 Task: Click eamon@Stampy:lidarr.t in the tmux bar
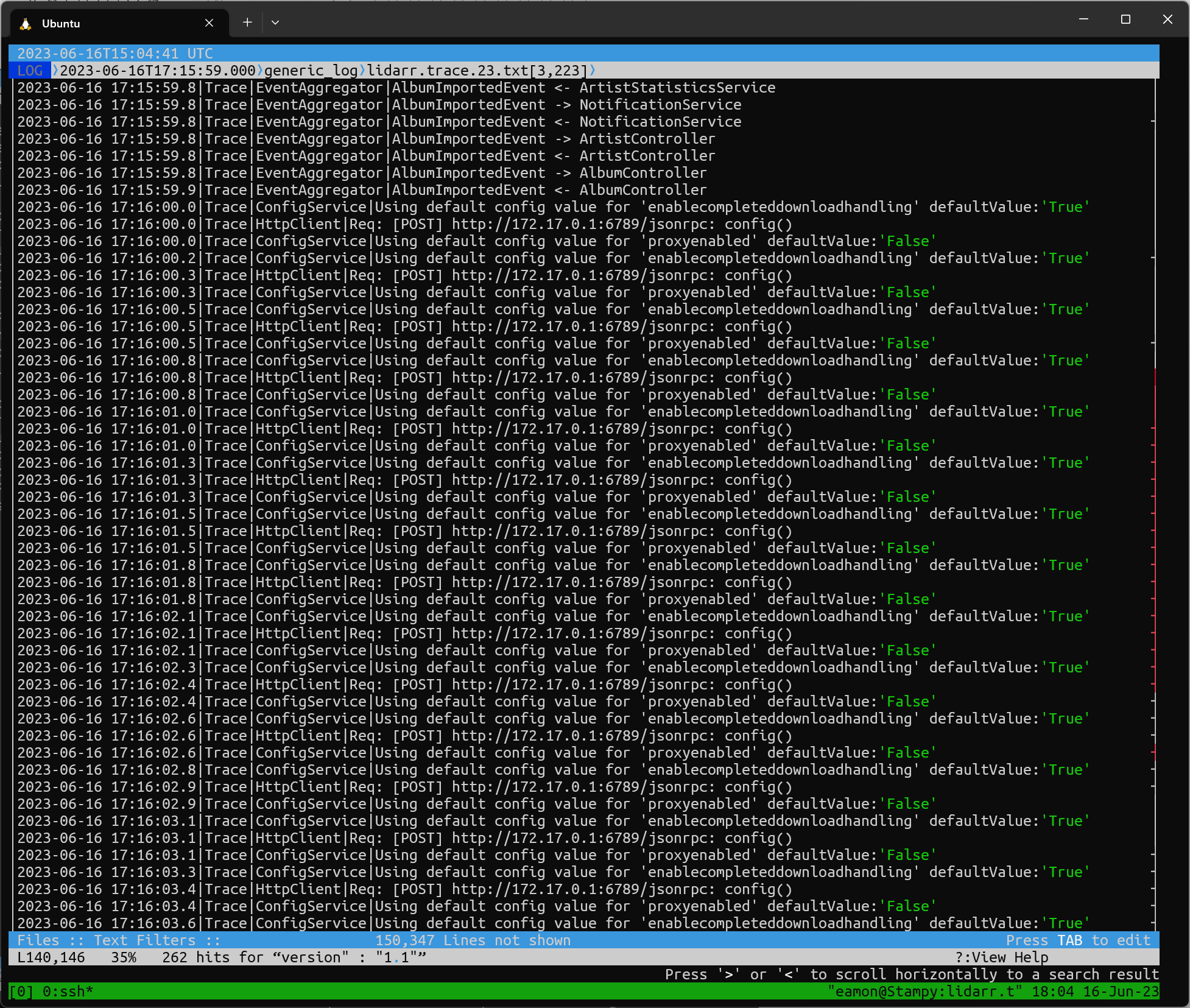coord(926,991)
